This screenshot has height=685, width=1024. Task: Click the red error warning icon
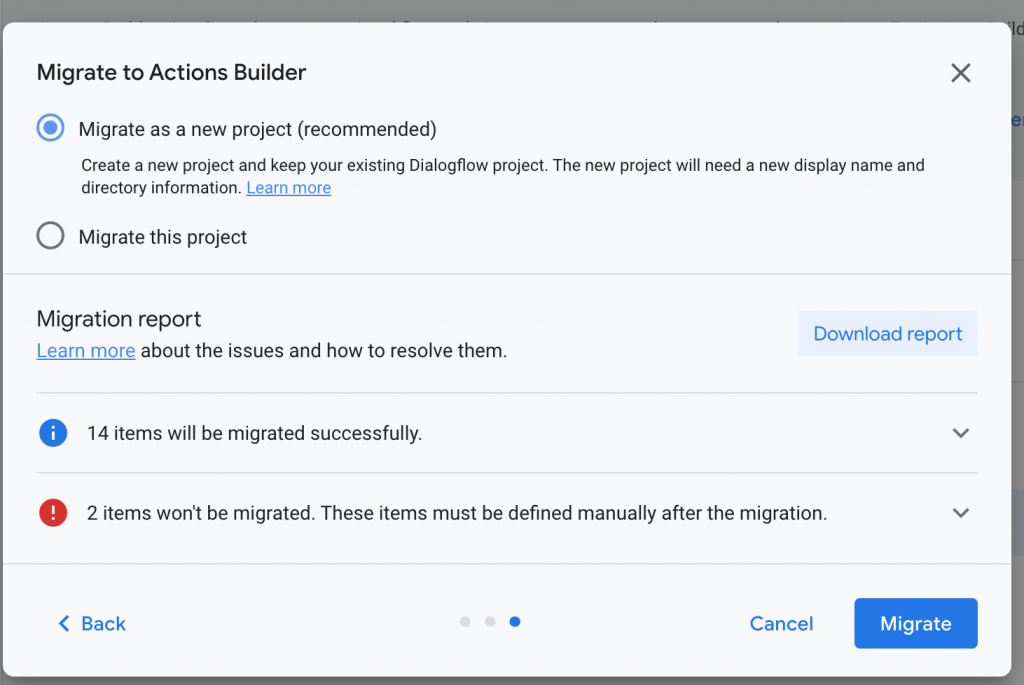click(52, 513)
